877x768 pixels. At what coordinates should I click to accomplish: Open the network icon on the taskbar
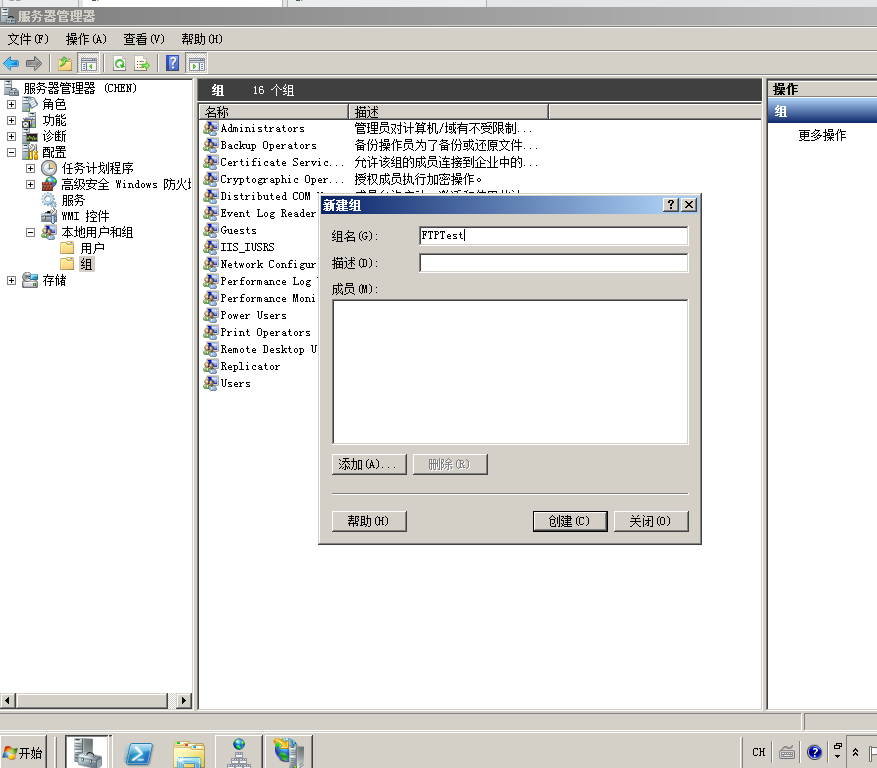239,752
